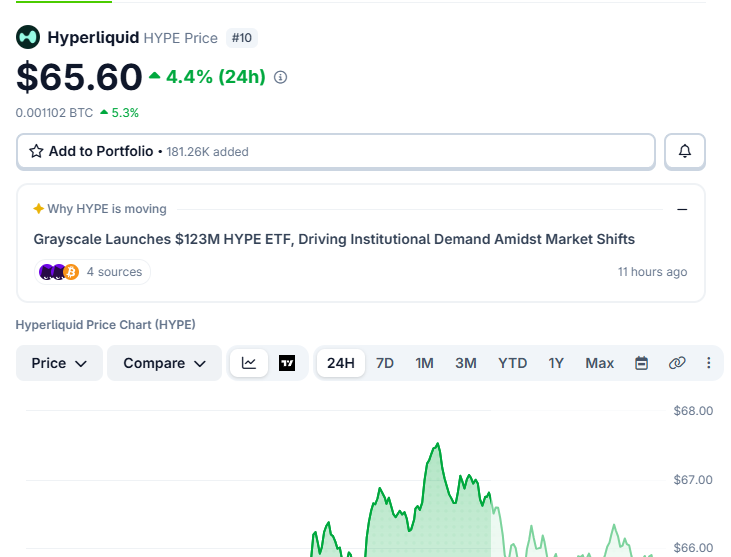Select the 1Y time range
The image size is (731, 557).
click(556, 363)
